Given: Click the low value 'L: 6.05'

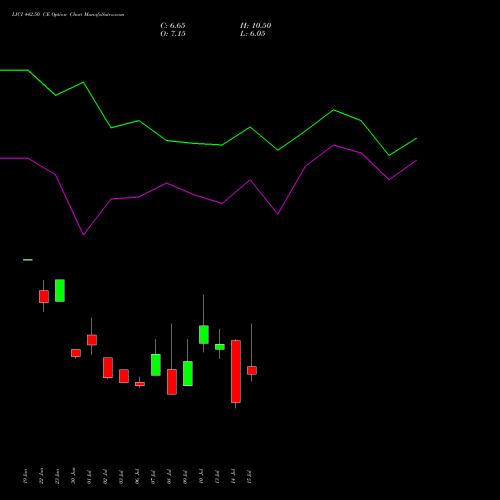Looking at the screenshot, I should [x=253, y=34].
